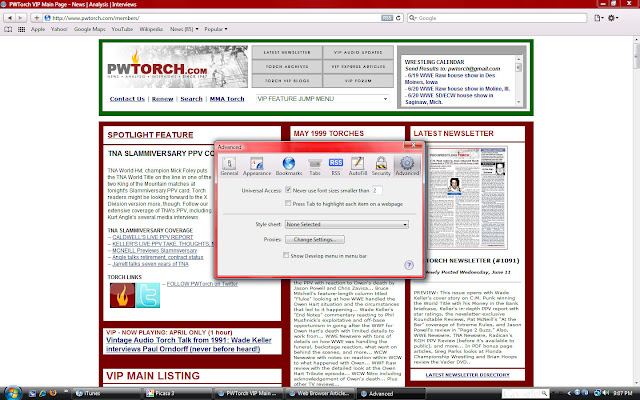Viewport: 640px width, 400px height.
Task: Add bookmark with the plus button
Action: coord(36,18)
